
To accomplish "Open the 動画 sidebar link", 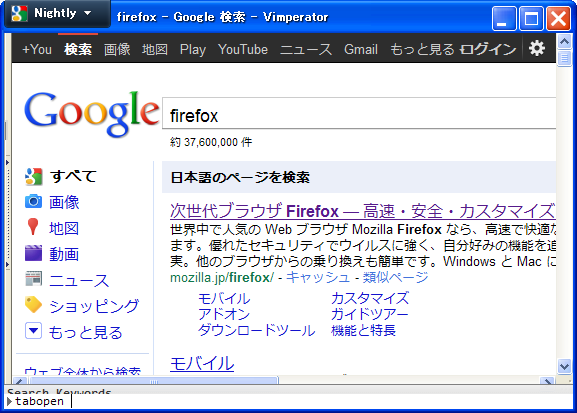I will tap(64, 254).
